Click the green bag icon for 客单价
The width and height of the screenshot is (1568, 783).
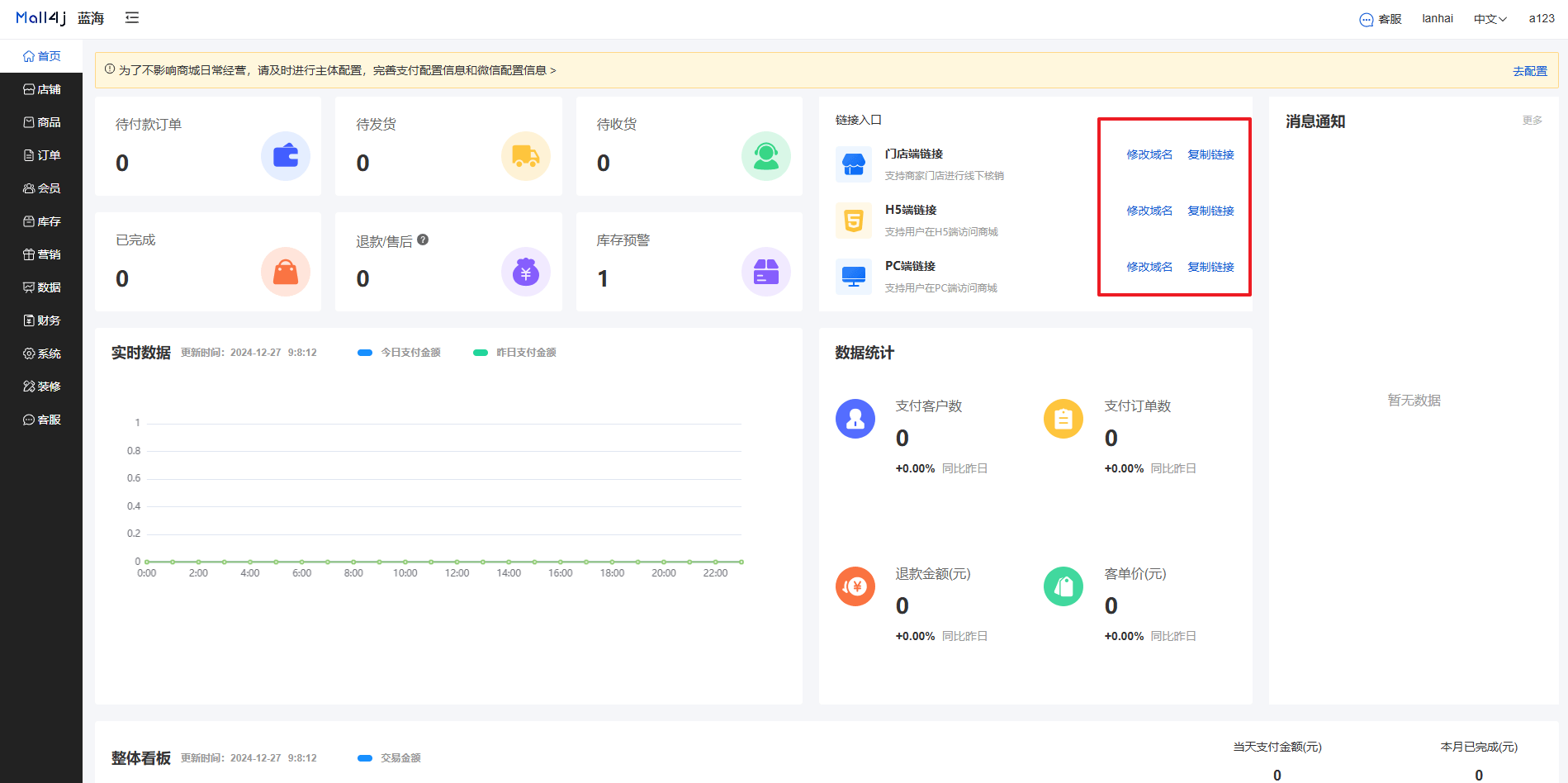pyautogui.click(x=1063, y=586)
